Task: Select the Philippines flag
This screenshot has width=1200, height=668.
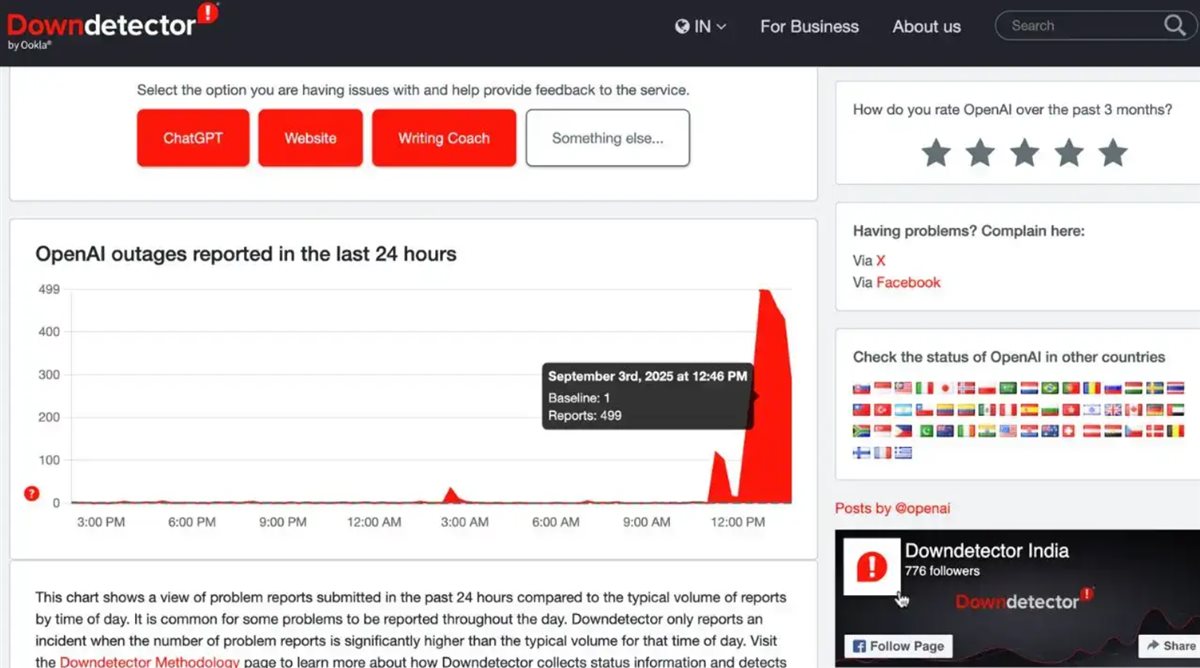Action: click(903, 431)
